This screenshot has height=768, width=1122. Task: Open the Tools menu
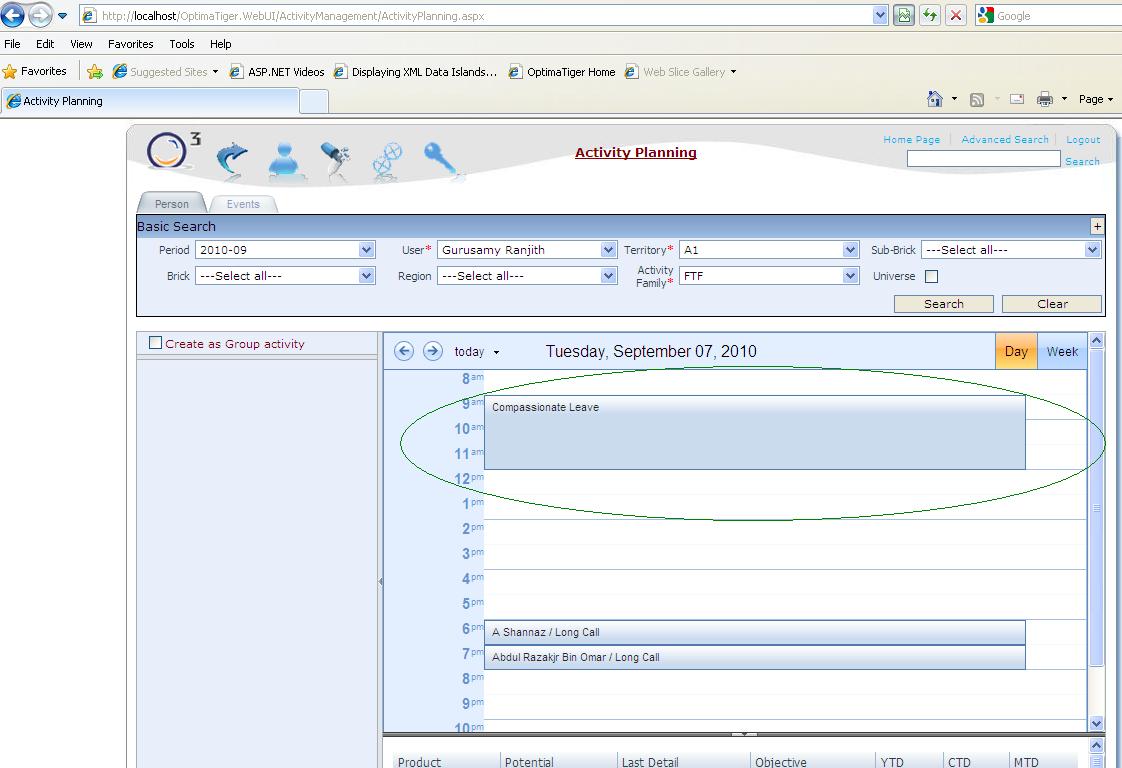pos(182,44)
